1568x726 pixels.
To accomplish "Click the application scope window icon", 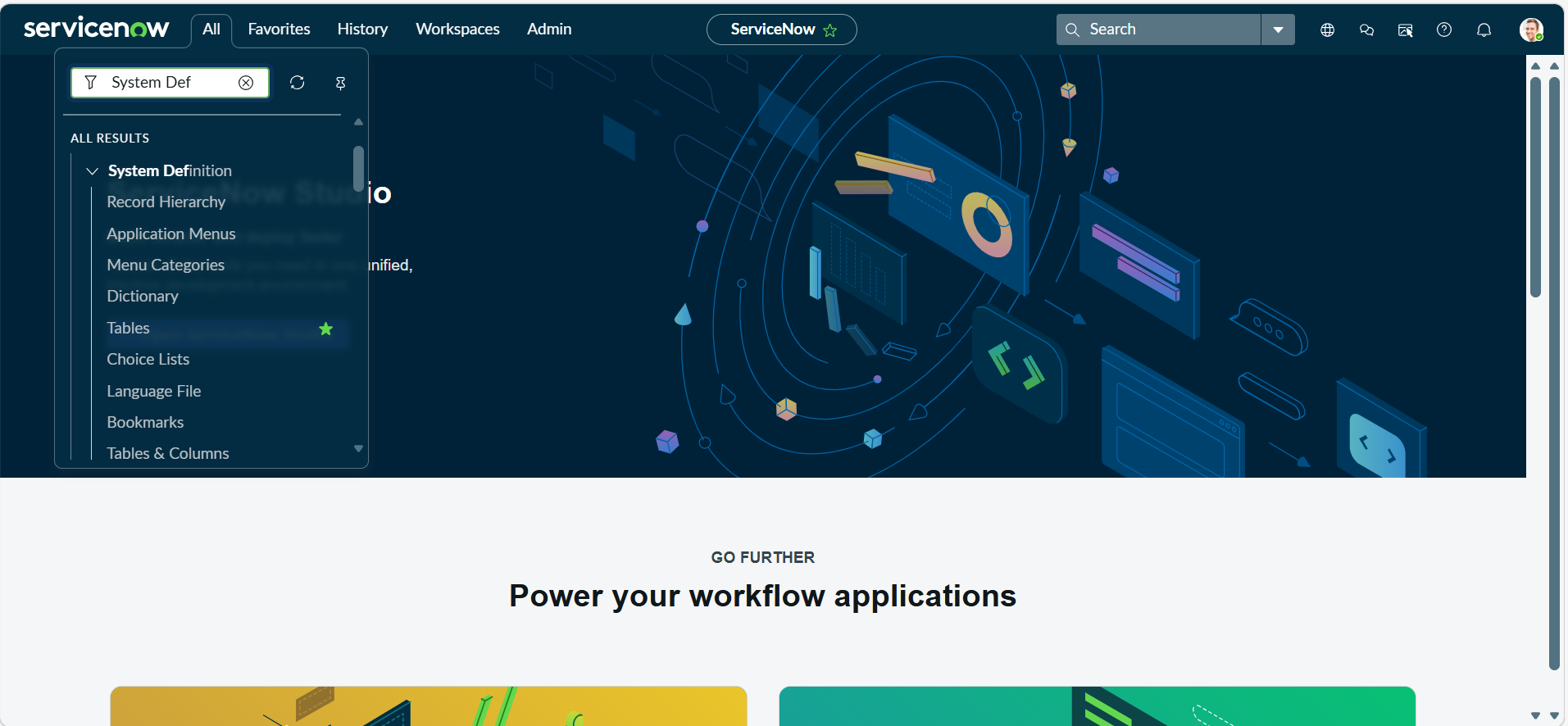I will pos(1405,30).
